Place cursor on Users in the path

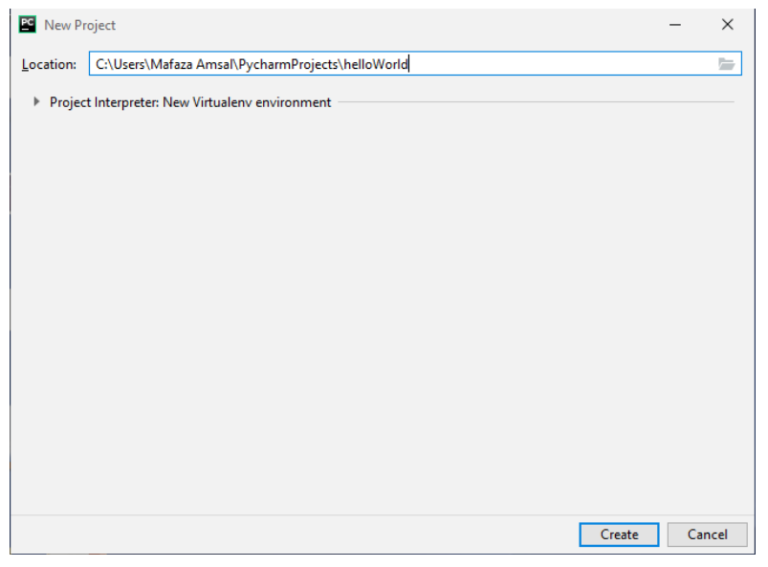(129, 64)
